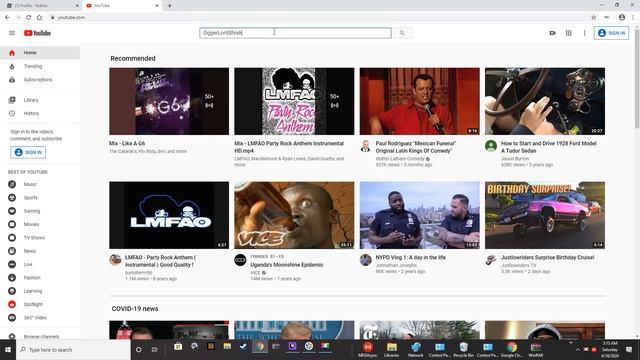Viewport: 640px width, 360px height.
Task: Open a new browser tab
Action: coord(169,6)
